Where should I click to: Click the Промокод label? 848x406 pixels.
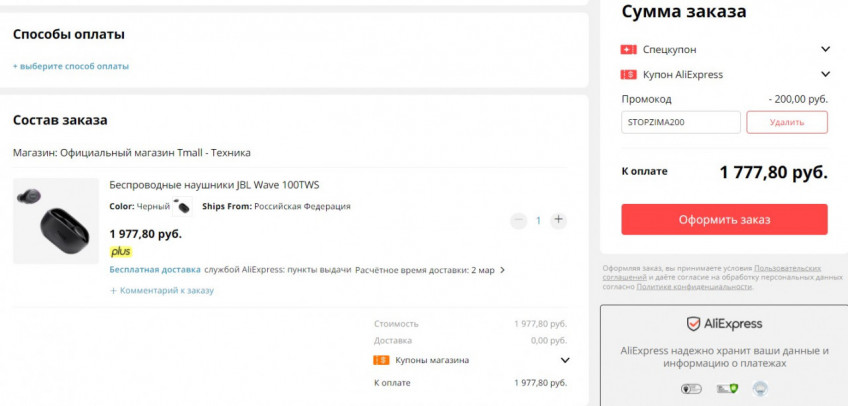646,100
